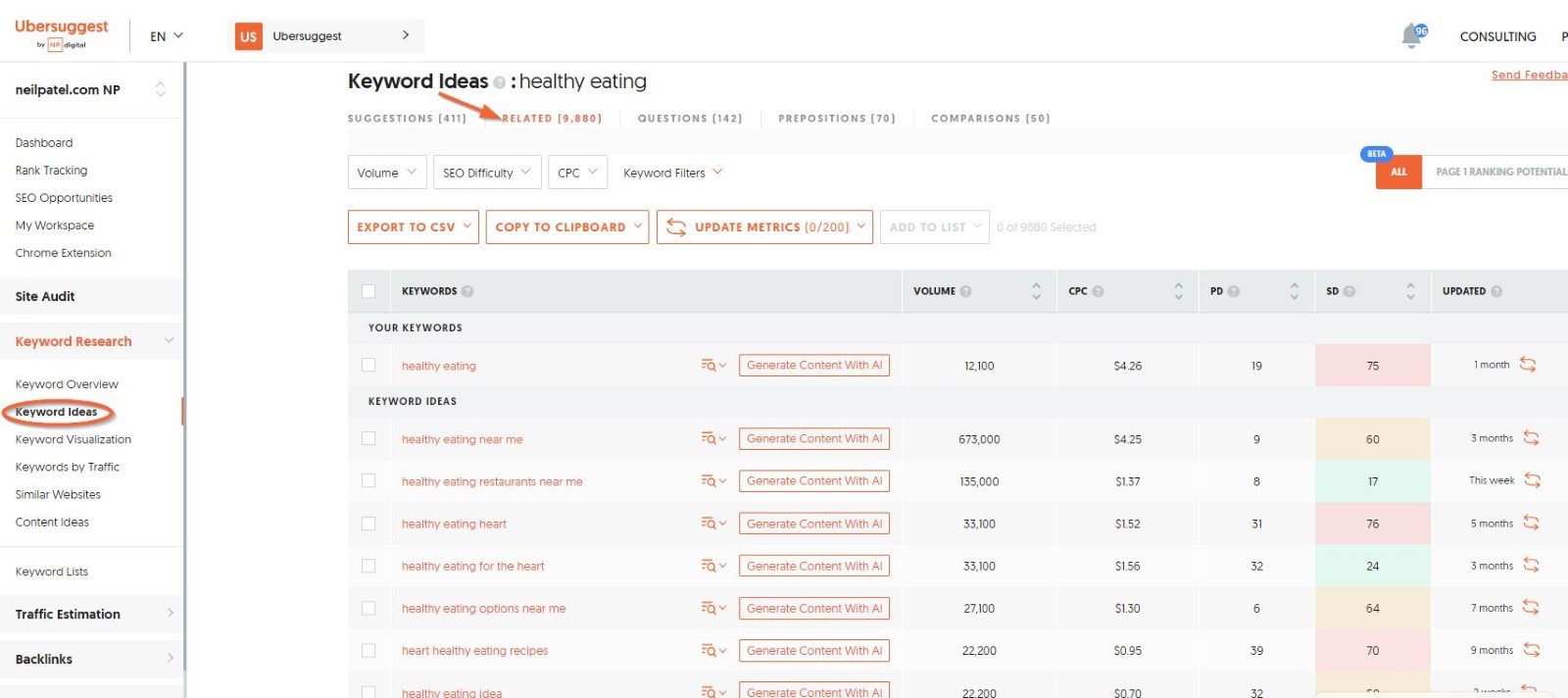The height and width of the screenshot is (698, 1568).
Task: Switch to the Questions tab
Action: point(690,119)
